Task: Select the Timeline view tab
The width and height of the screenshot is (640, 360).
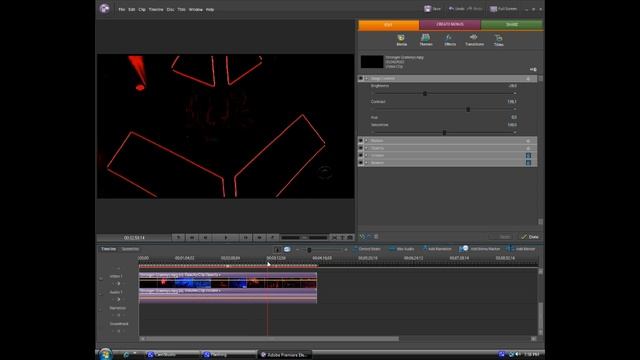Action: (x=109, y=249)
